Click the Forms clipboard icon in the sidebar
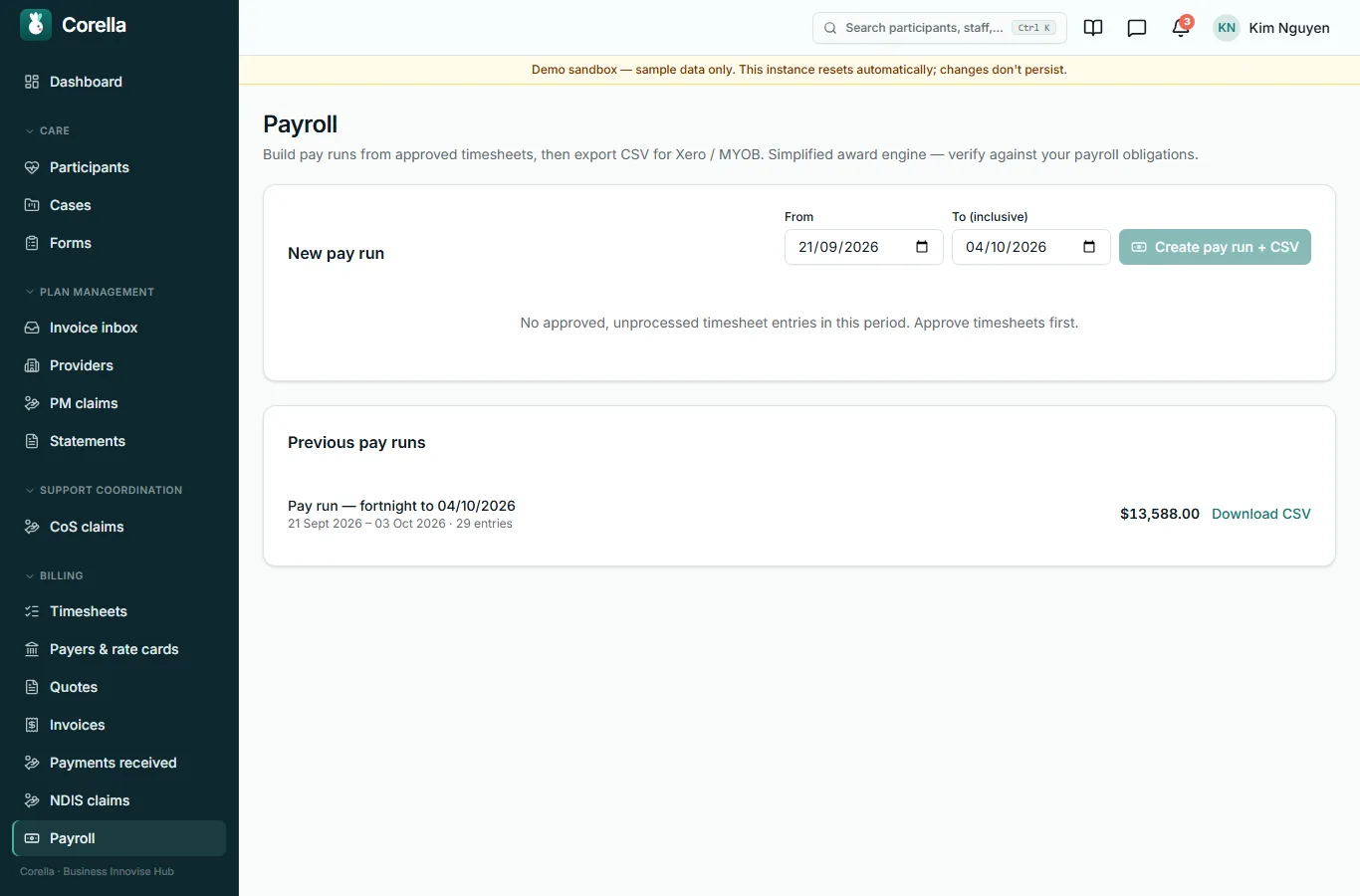Screen dimensions: 1360x896 pos(32,243)
